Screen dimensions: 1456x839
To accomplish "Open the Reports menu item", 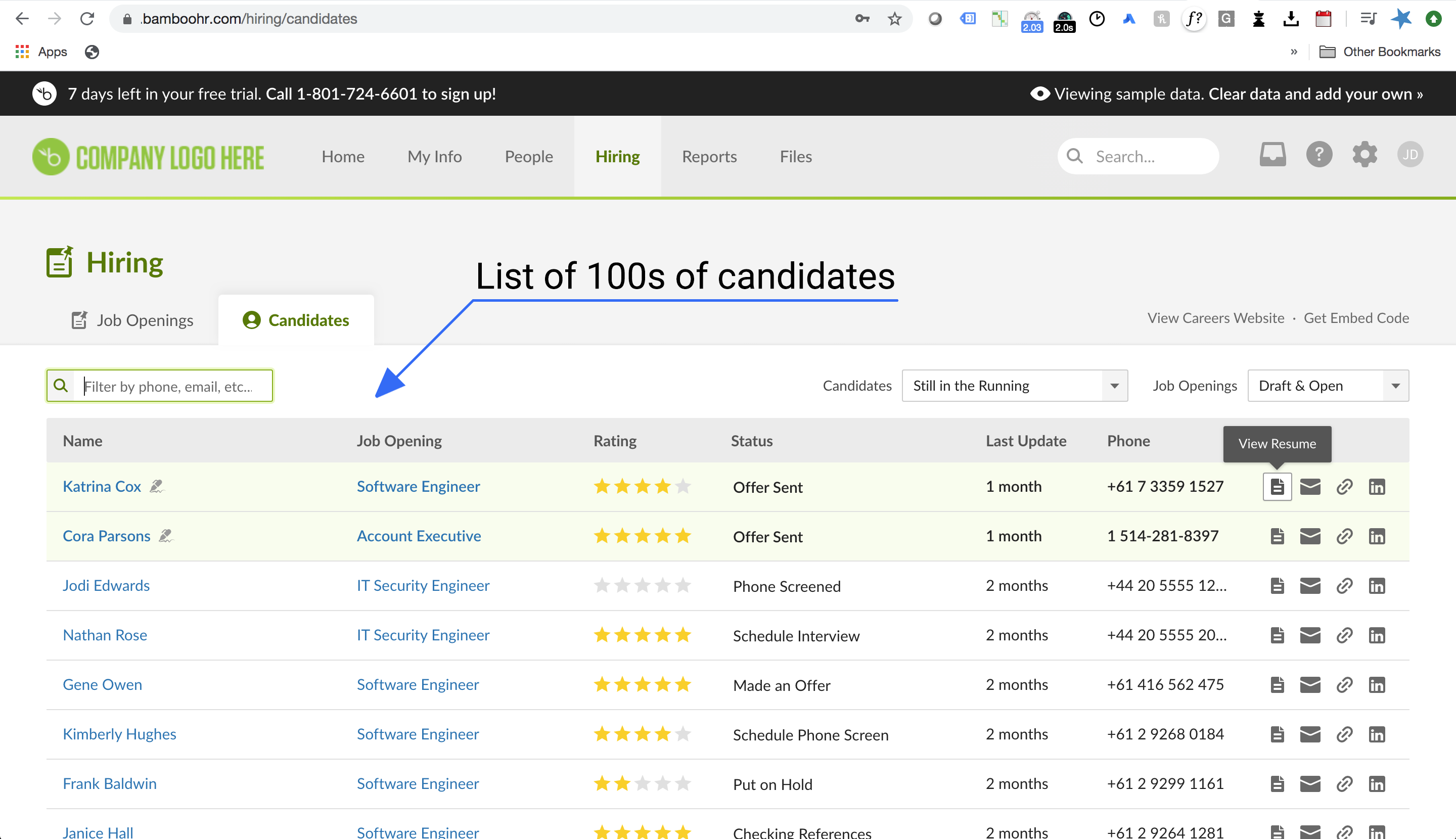I will pyautogui.click(x=709, y=157).
